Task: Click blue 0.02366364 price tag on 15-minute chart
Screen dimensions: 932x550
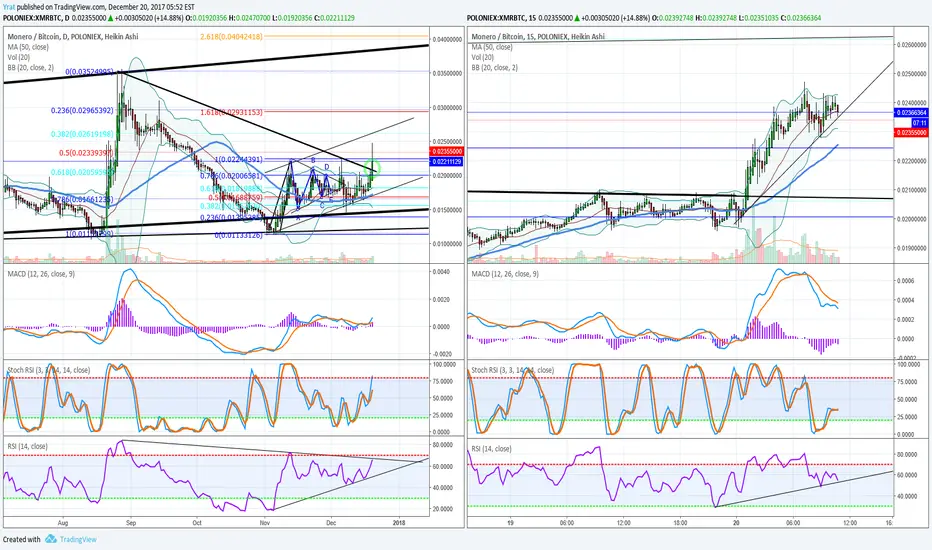Action: click(911, 112)
